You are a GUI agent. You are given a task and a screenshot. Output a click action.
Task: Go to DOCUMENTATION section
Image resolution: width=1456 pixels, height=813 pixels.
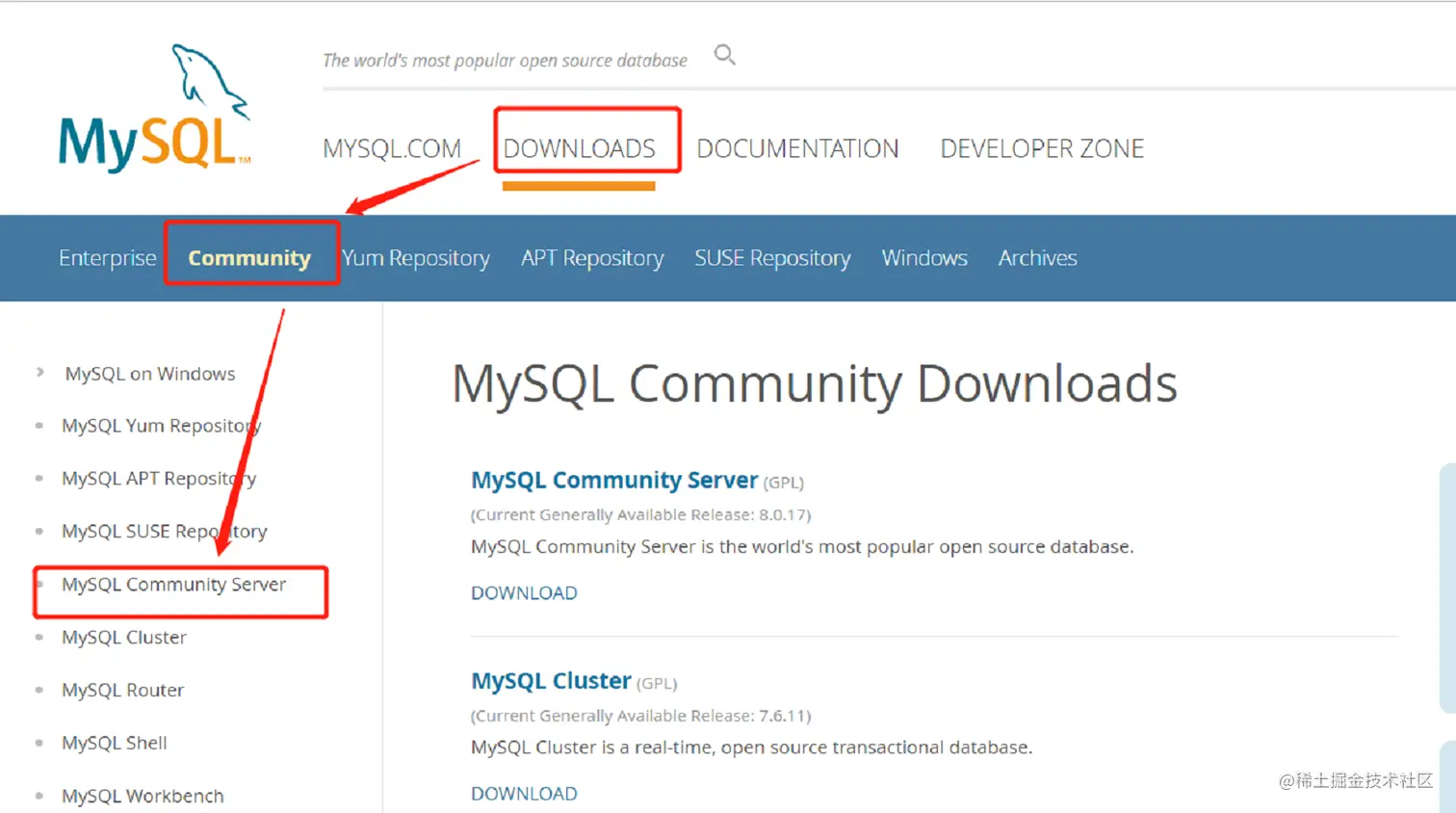797,148
